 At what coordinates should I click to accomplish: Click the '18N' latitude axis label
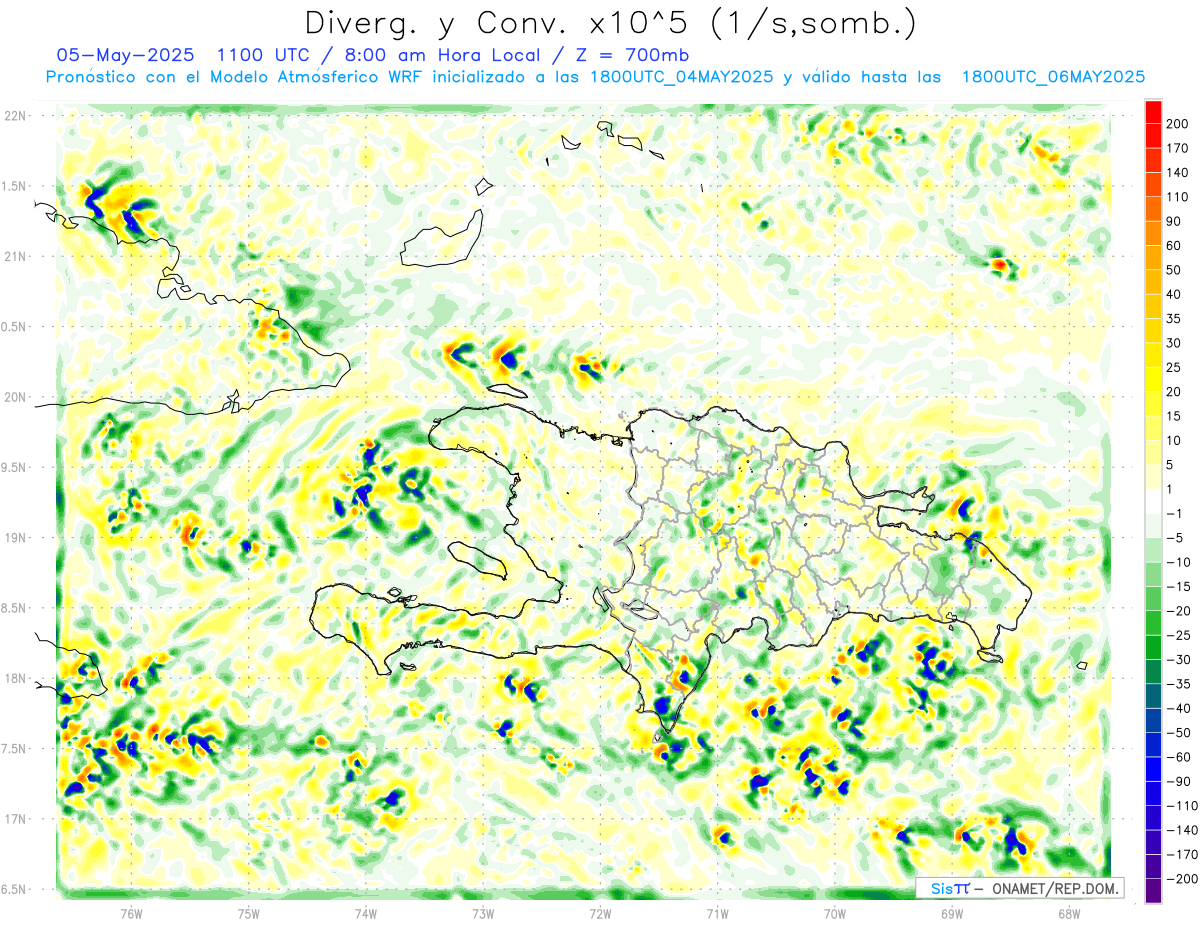15,679
